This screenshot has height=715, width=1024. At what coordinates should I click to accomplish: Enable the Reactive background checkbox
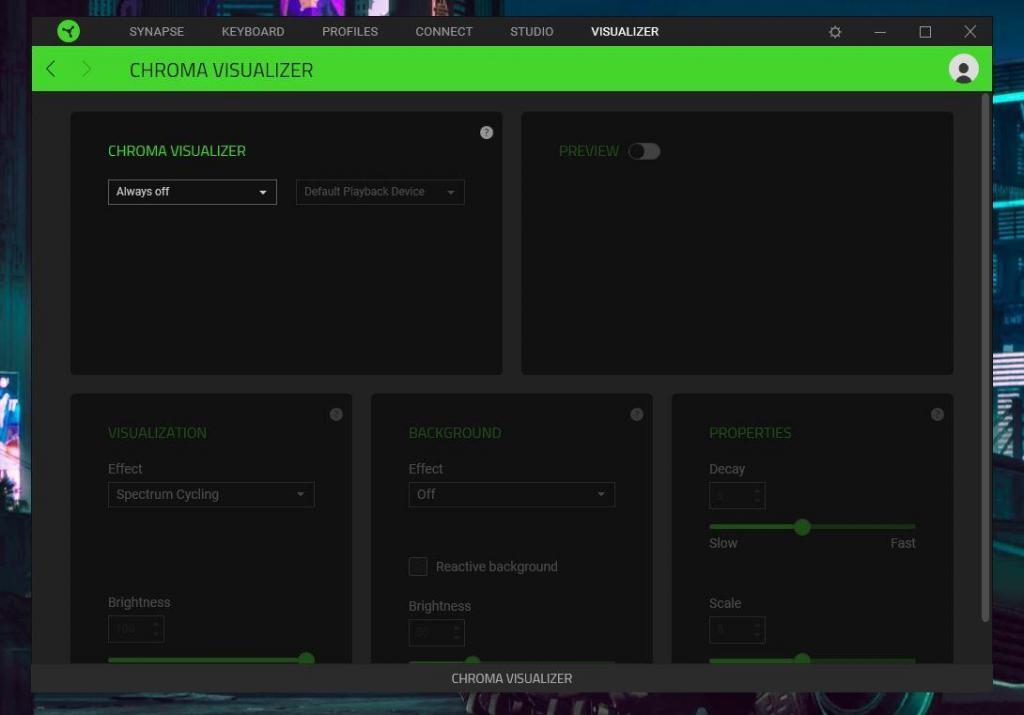(418, 567)
